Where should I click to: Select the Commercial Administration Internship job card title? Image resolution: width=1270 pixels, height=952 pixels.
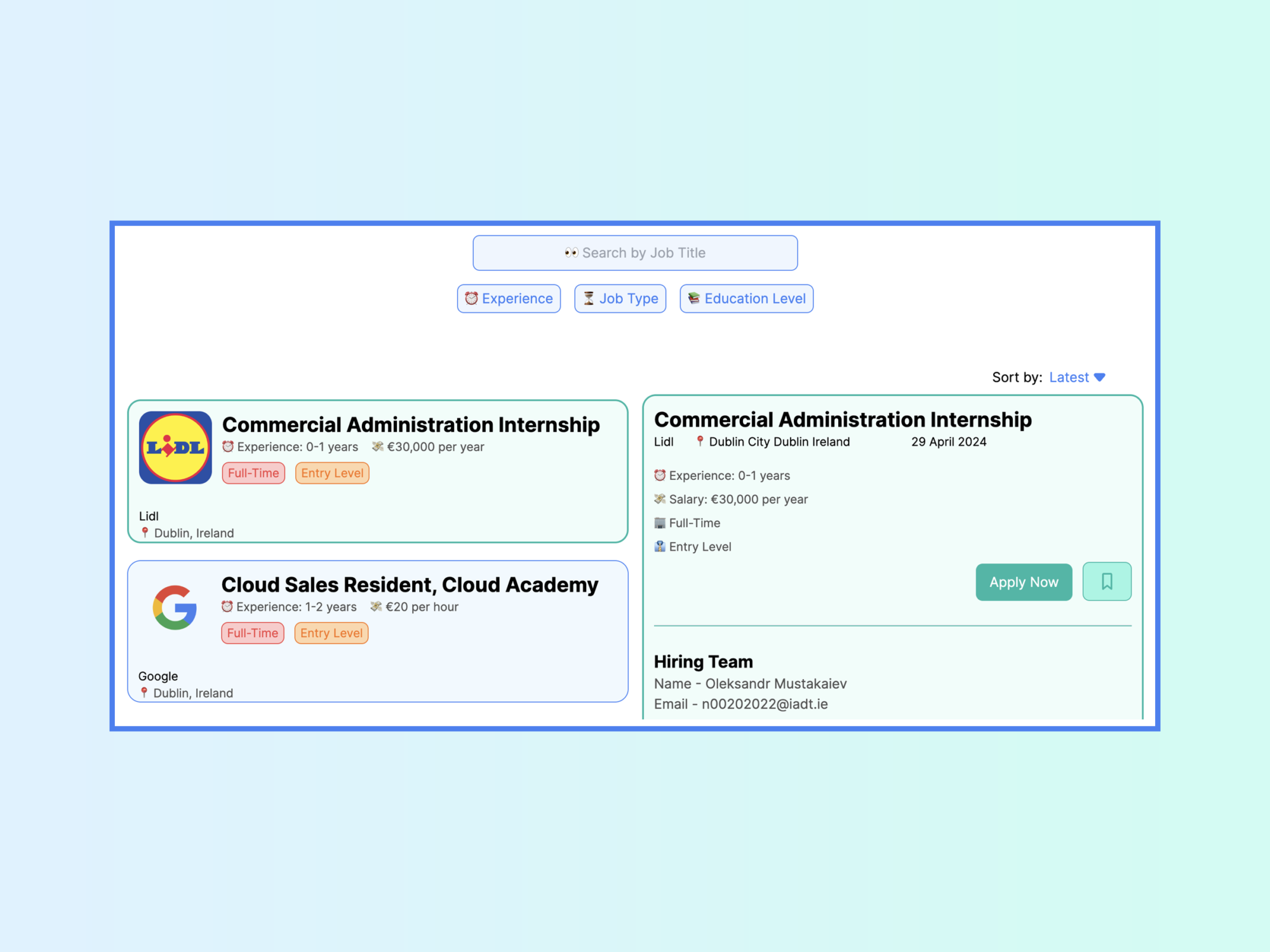coord(410,425)
